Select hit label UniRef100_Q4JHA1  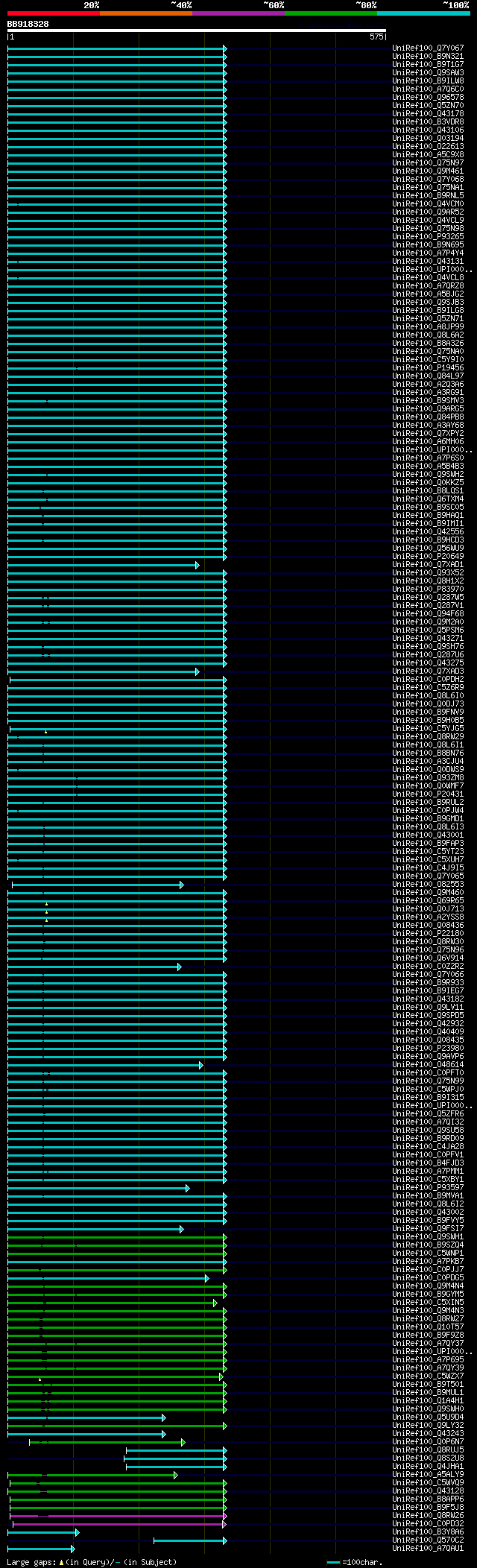click(428, 1467)
